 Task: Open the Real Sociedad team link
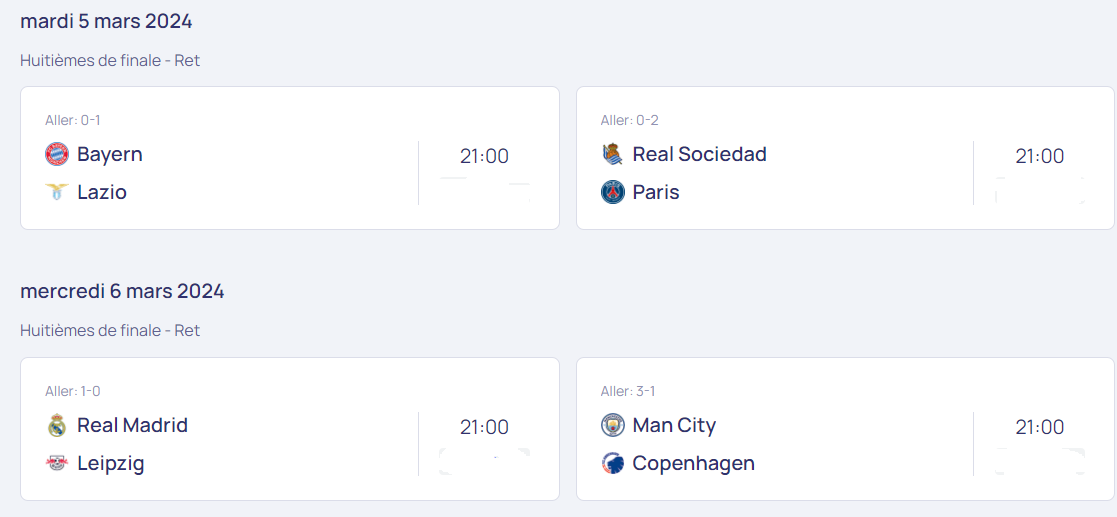pyautogui.click(x=700, y=155)
